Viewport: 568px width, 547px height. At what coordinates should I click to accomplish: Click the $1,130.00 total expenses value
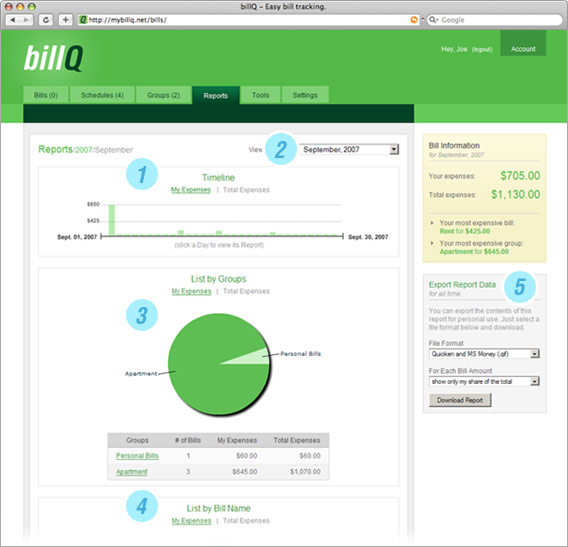pos(515,195)
